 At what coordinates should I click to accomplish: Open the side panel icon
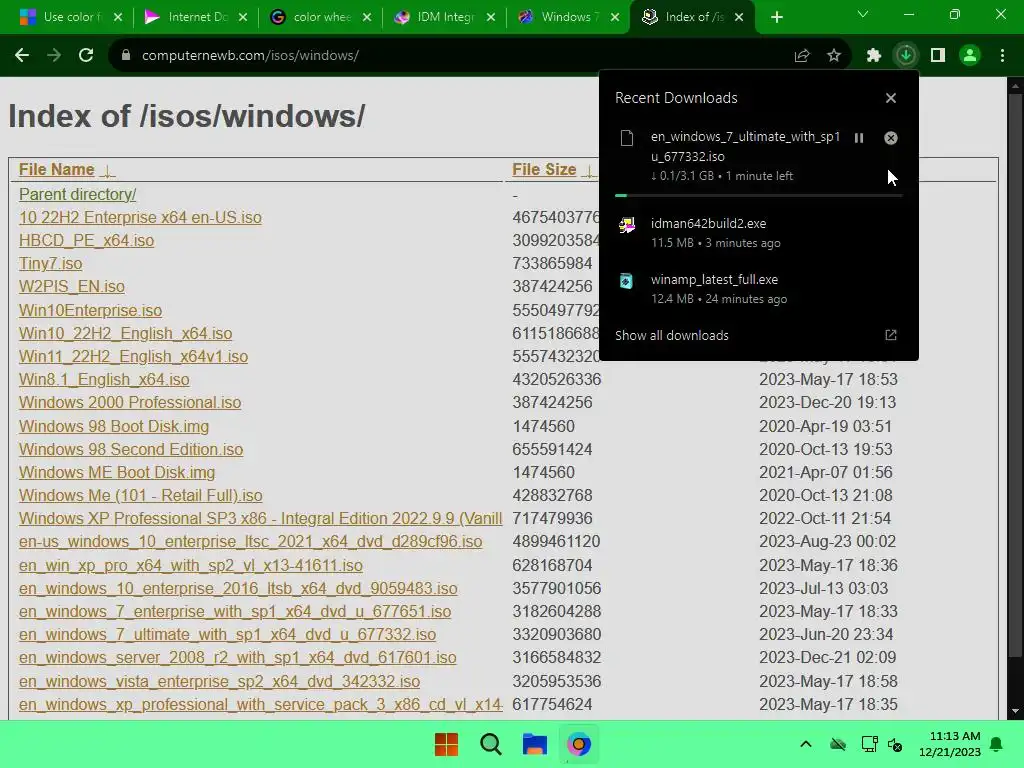938,56
